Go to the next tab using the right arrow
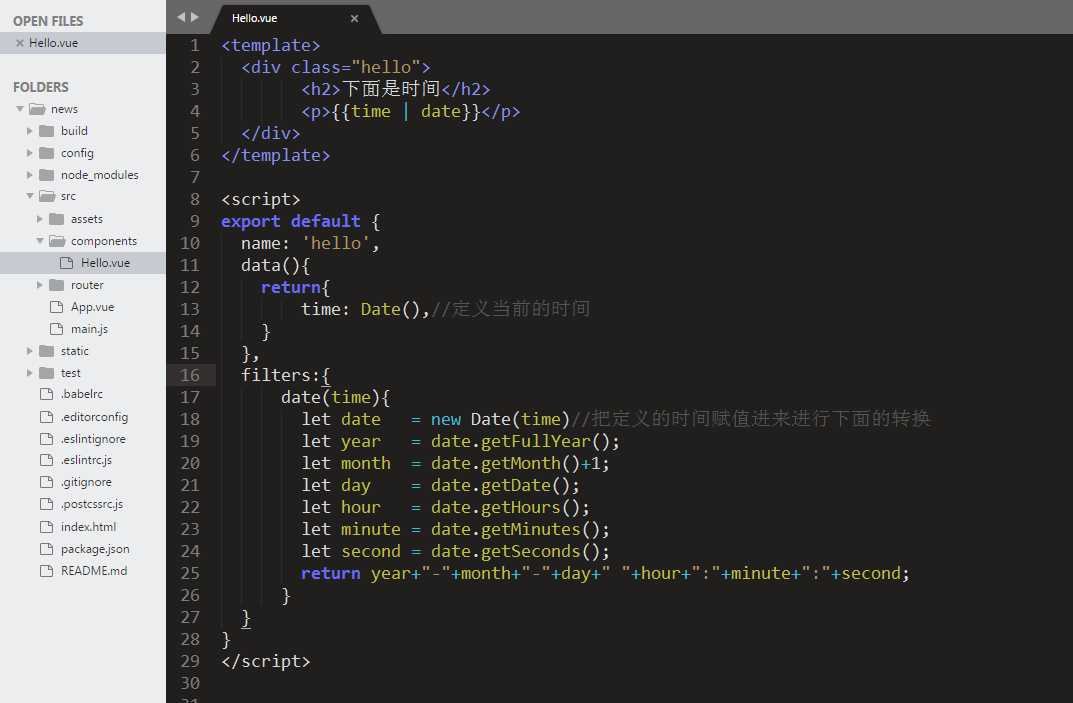1073x703 pixels. click(x=195, y=17)
